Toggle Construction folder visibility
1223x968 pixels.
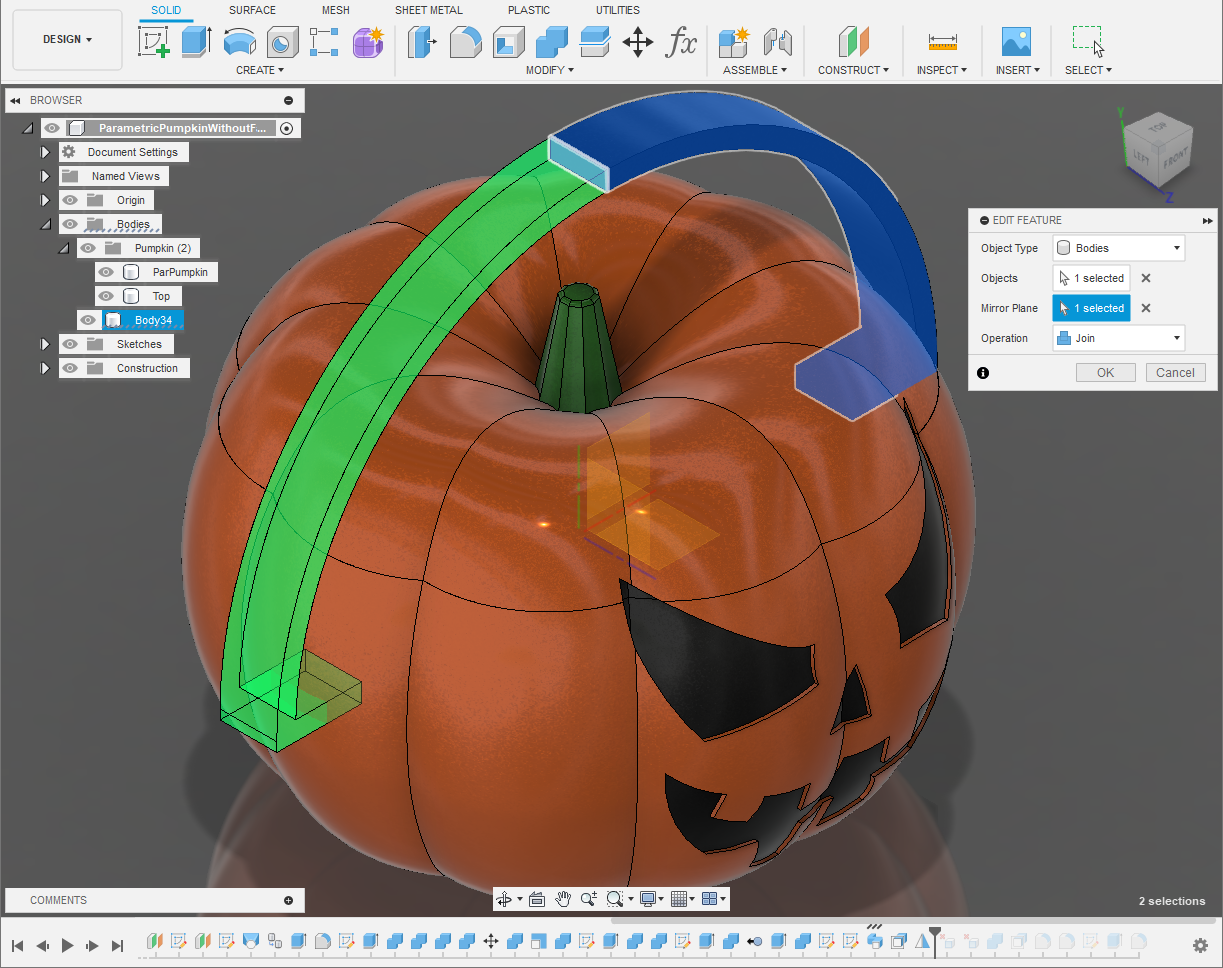(x=70, y=368)
